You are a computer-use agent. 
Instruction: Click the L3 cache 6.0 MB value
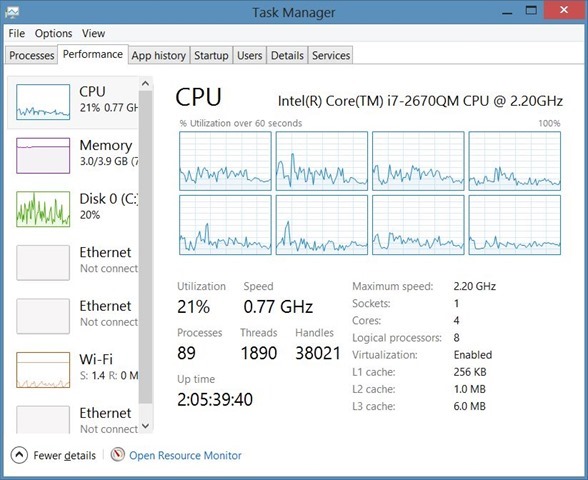tap(470, 406)
